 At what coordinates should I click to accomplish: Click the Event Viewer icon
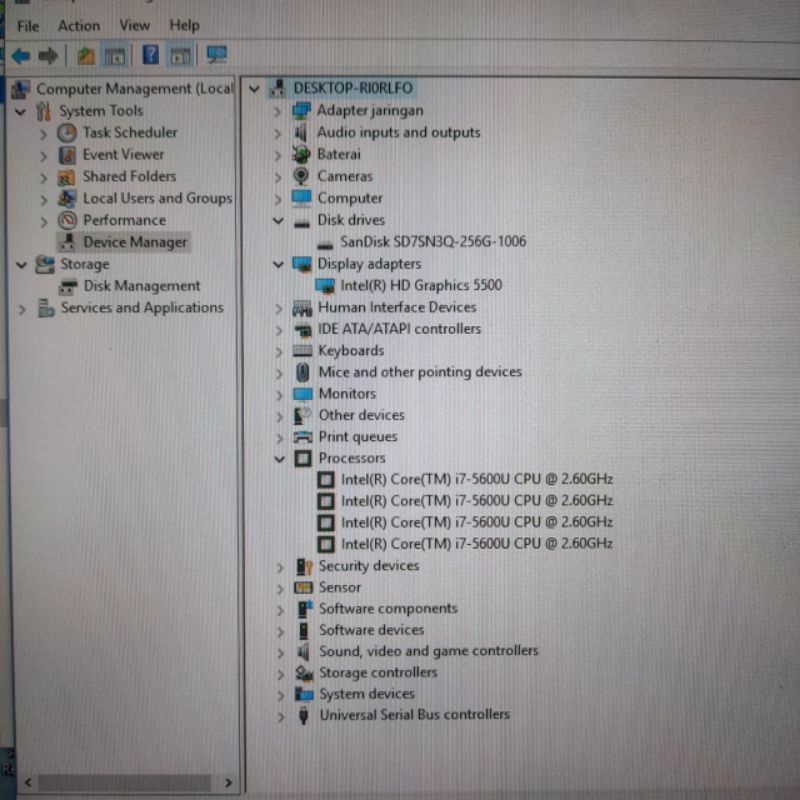67,155
